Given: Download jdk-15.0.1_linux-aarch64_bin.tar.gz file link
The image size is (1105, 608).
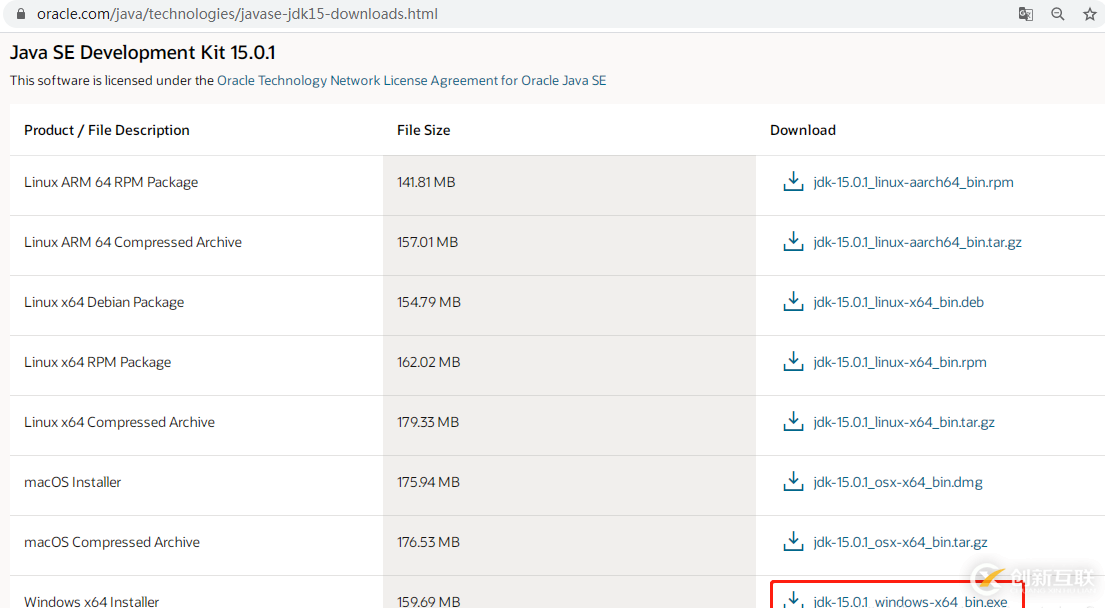Looking at the screenshot, I should click(917, 243).
